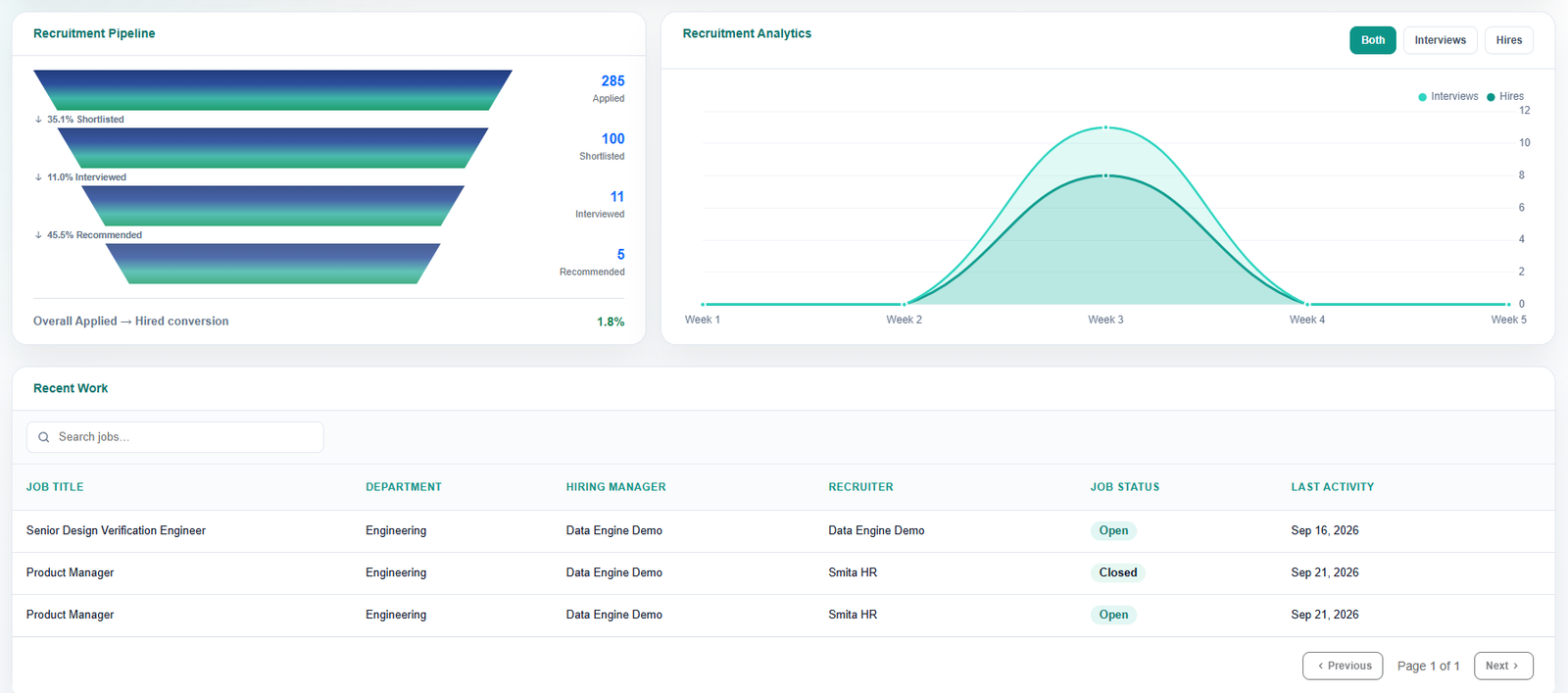1568x693 pixels.
Task: Click Sep 16, 2026 last activity date
Action: (1325, 530)
